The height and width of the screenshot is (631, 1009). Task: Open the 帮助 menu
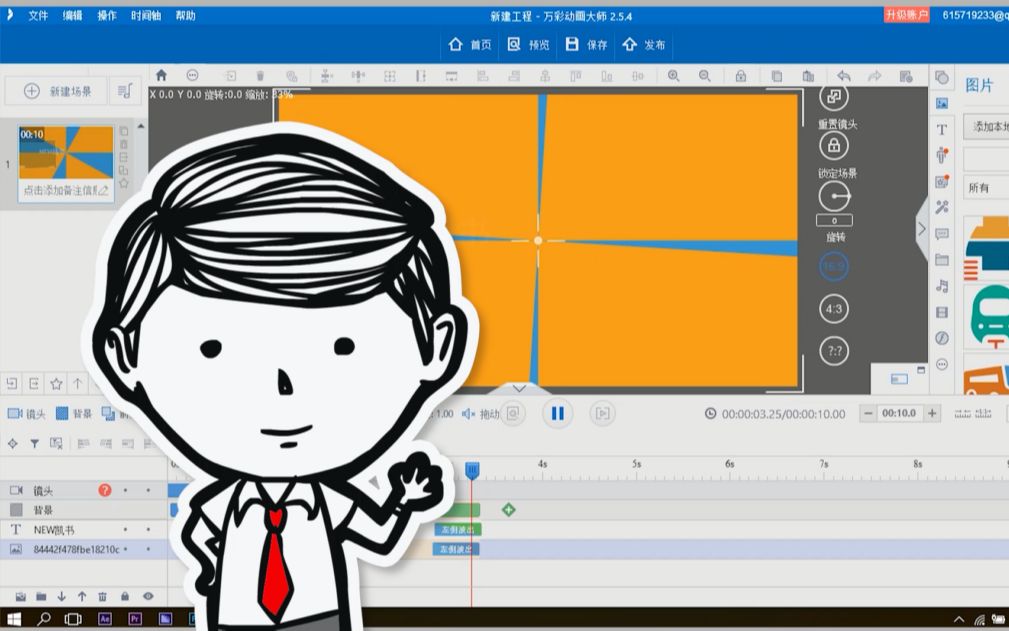point(185,15)
